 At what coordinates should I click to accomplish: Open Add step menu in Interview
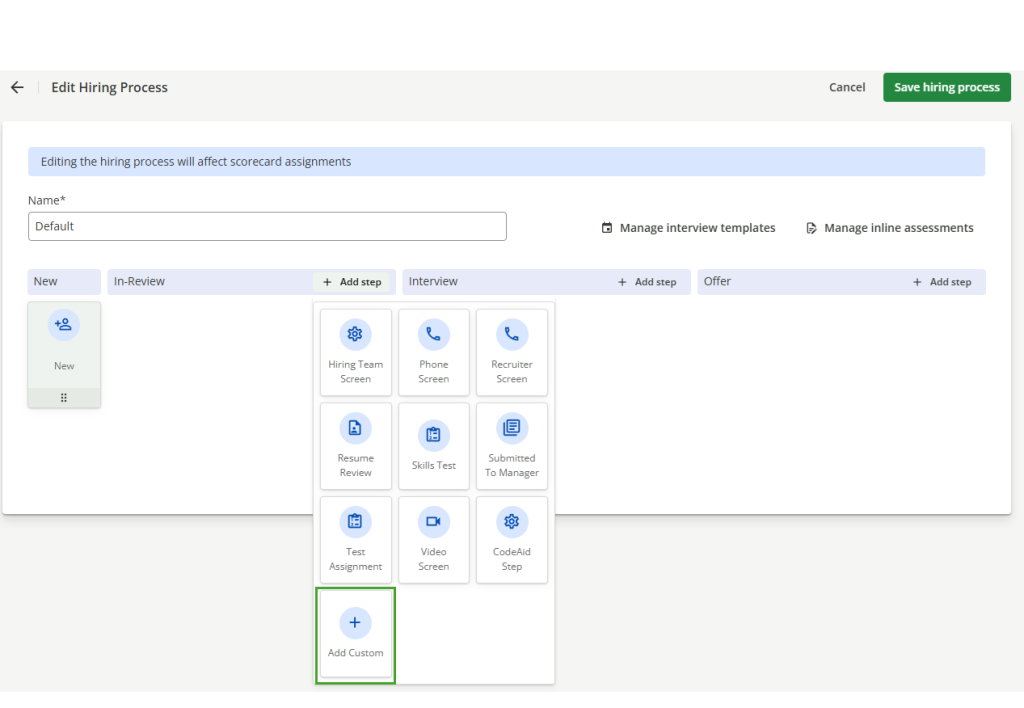coord(647,282)
